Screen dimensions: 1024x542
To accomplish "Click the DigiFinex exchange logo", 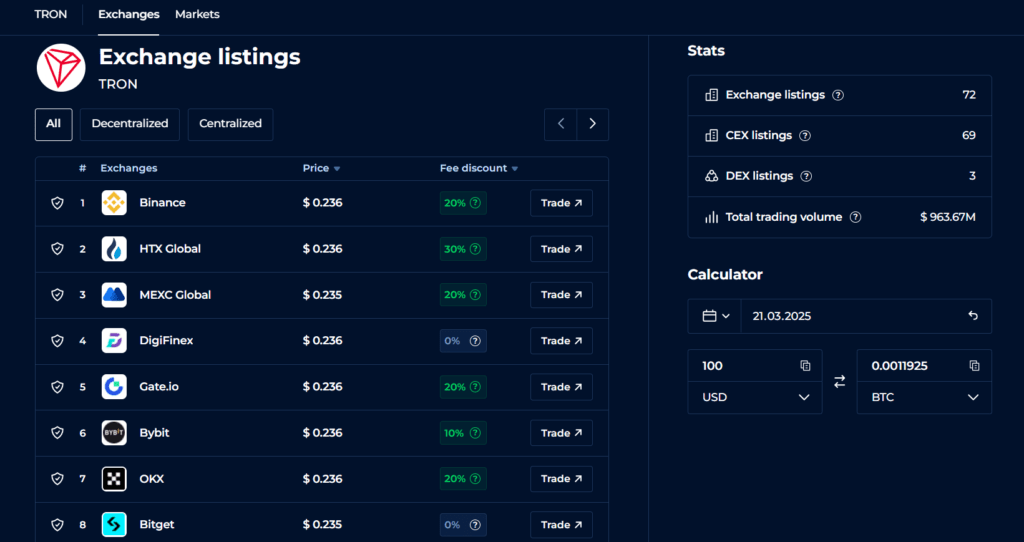I will (x=114, y=341).
